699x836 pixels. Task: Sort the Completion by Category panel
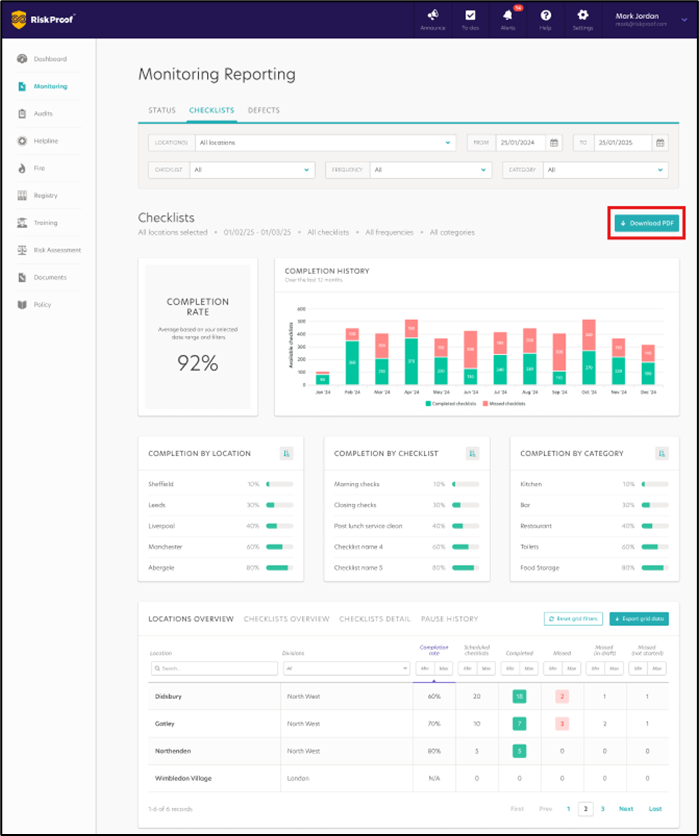coord(661,454)
